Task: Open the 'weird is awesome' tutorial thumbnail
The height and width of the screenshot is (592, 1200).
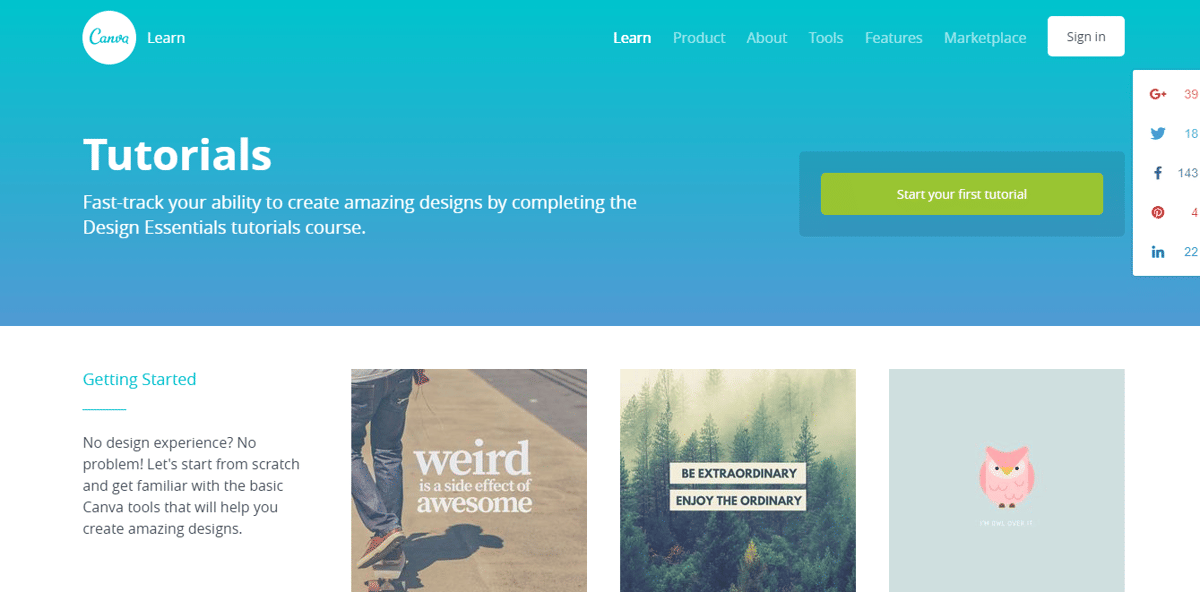Action: (x=469, y=480)
